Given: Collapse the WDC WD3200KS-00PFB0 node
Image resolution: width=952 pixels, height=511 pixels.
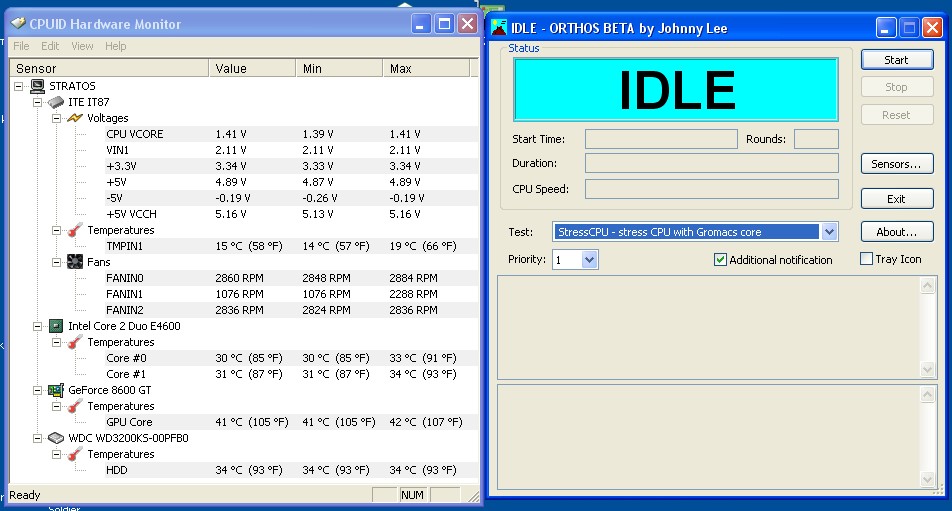Looking at the screenshot, I should [x=37, y=438].
